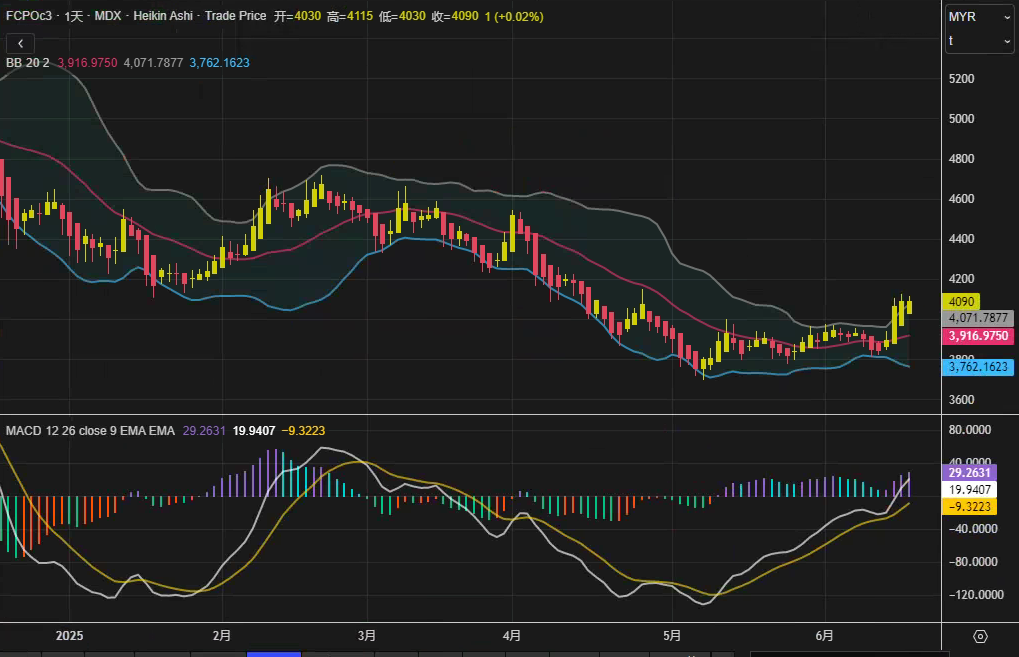Click the 3月 marker on time axis
The image size is (1019, 657).
(367, 636)
